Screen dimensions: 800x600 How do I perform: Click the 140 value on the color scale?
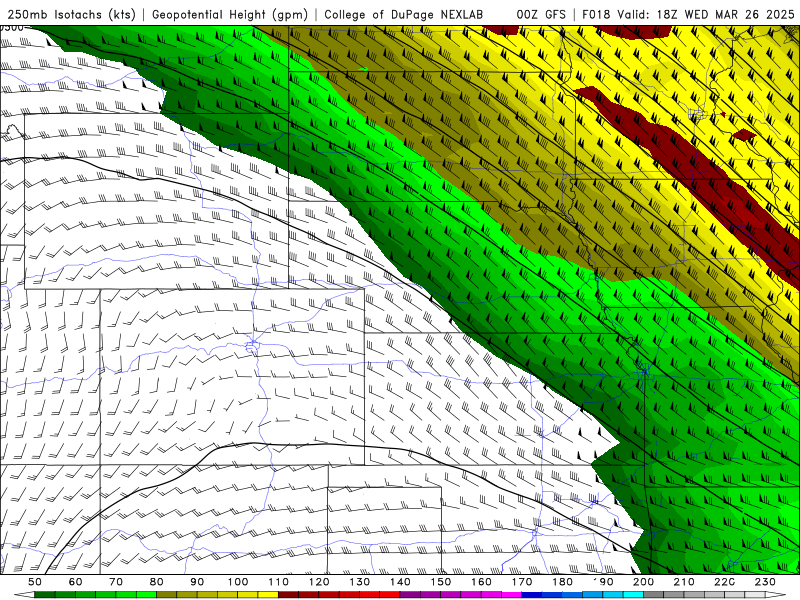point(400,582)
